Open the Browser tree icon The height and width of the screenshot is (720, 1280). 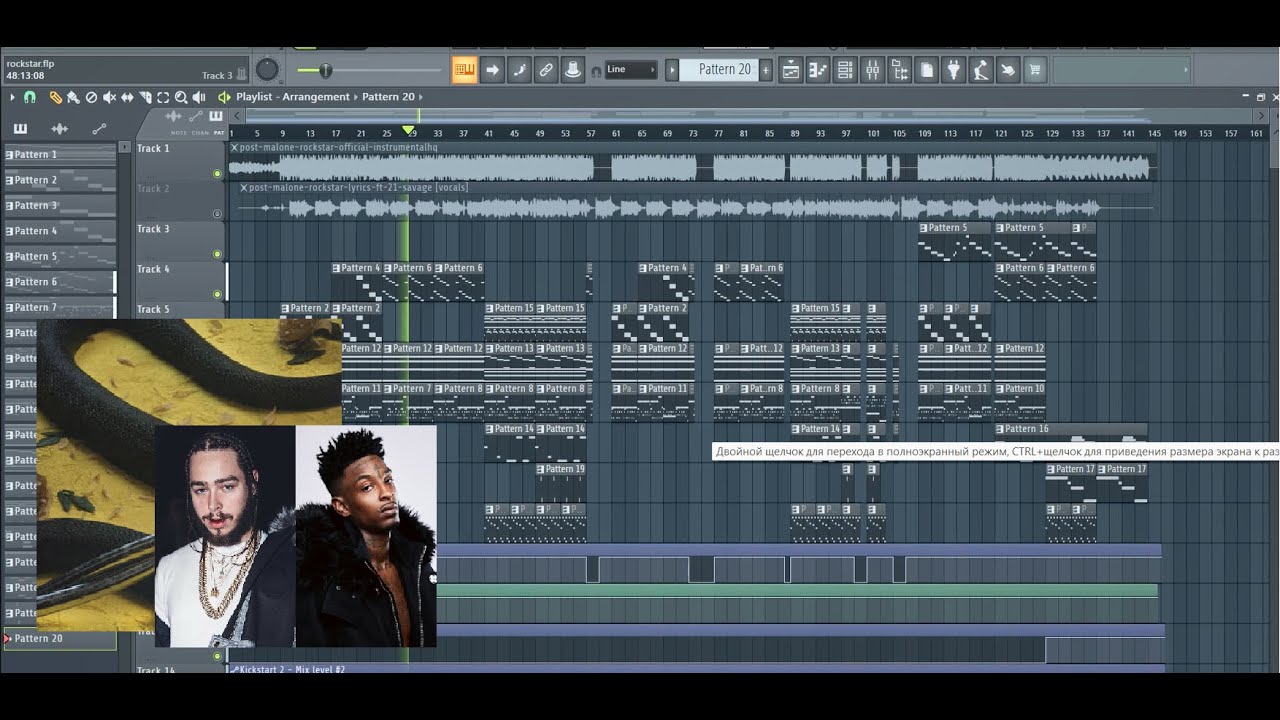900,70
